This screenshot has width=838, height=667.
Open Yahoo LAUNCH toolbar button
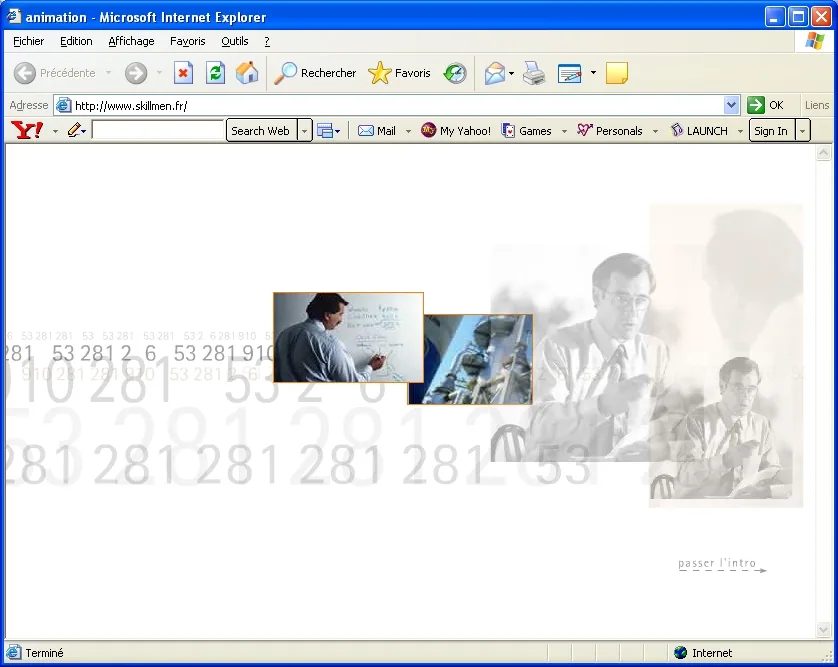700,130
